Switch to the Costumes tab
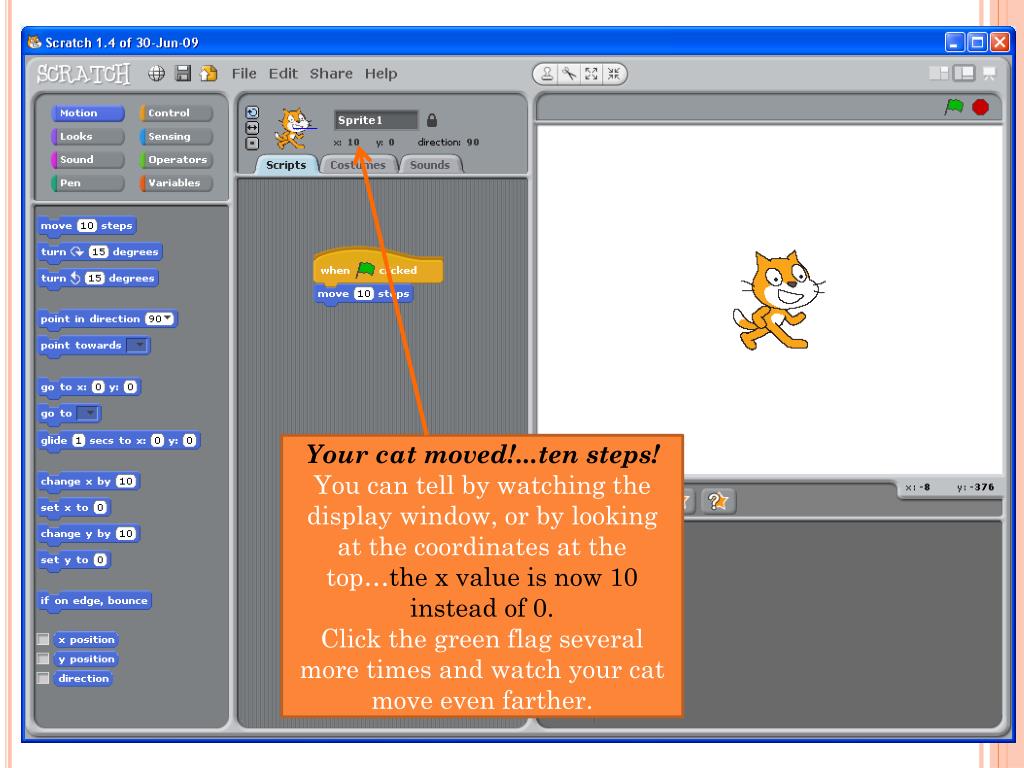The width and height of the screenshot is (1024, 768). (358, 165)
